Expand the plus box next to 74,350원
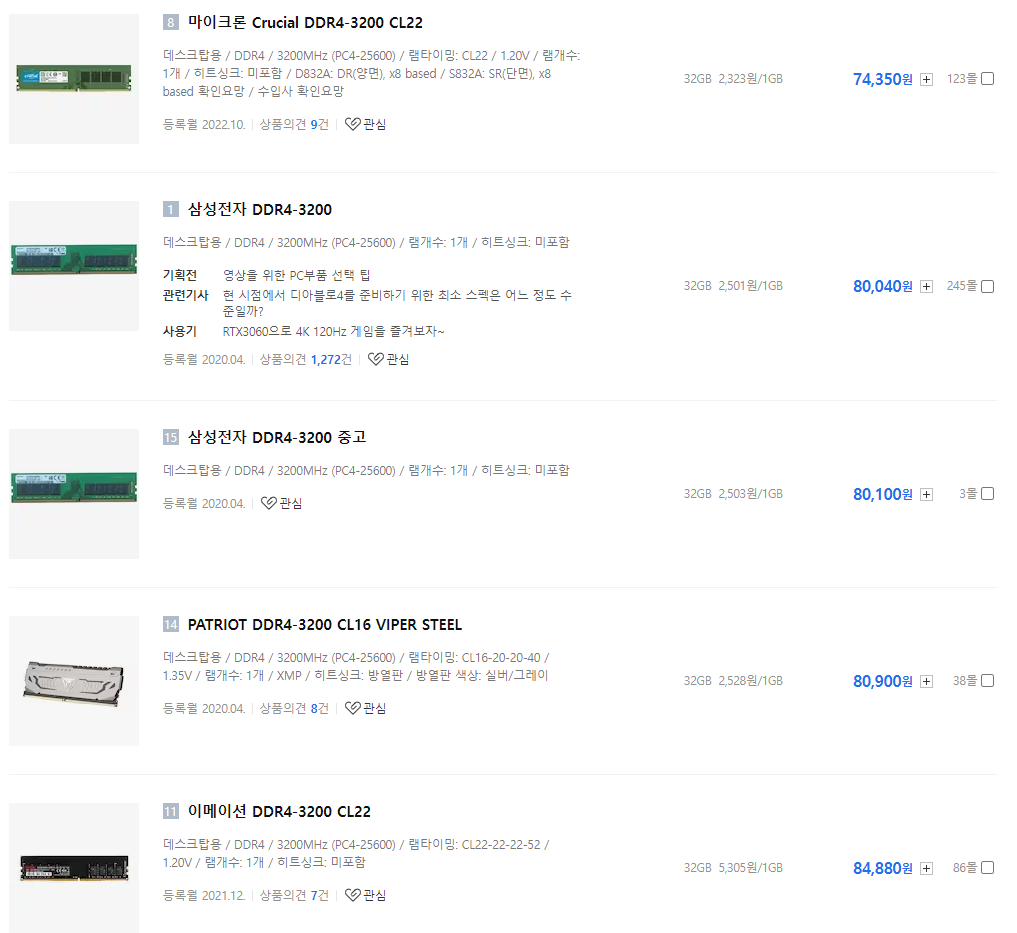This screenshot has height=933, width=1017. 926,79
